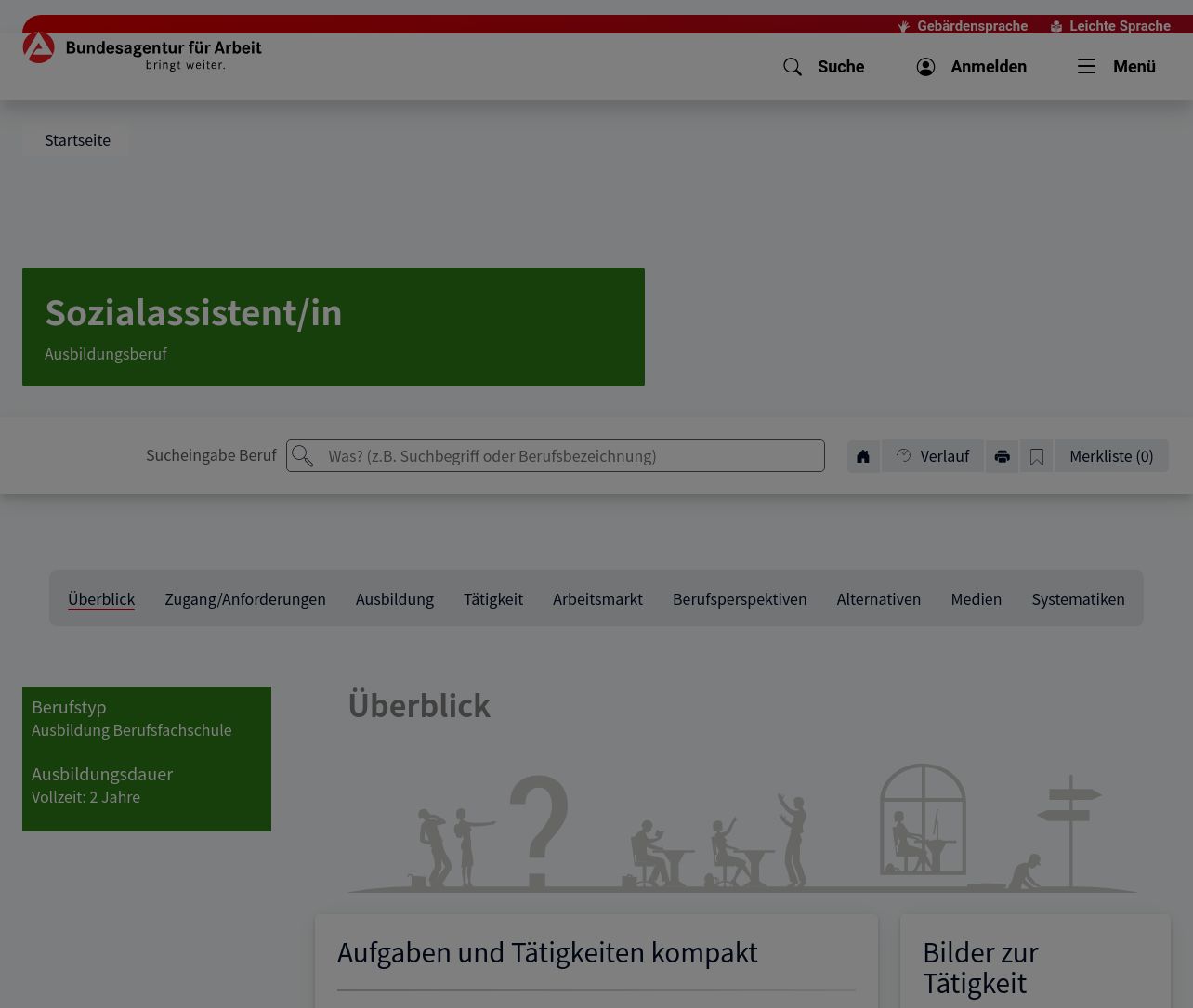The height and width of the screenshot is (1008, 1193).
Task: Open the Menü hamburger menu
Action: click(x=1117, y=67)
